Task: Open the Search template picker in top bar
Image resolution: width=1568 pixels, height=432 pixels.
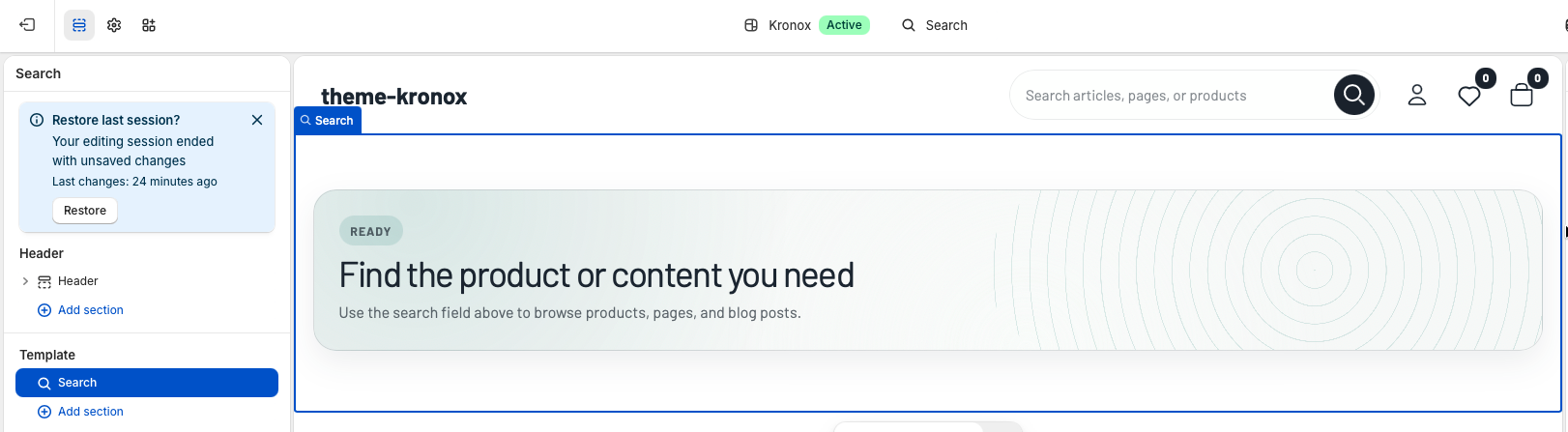Action: coord(935,25)
